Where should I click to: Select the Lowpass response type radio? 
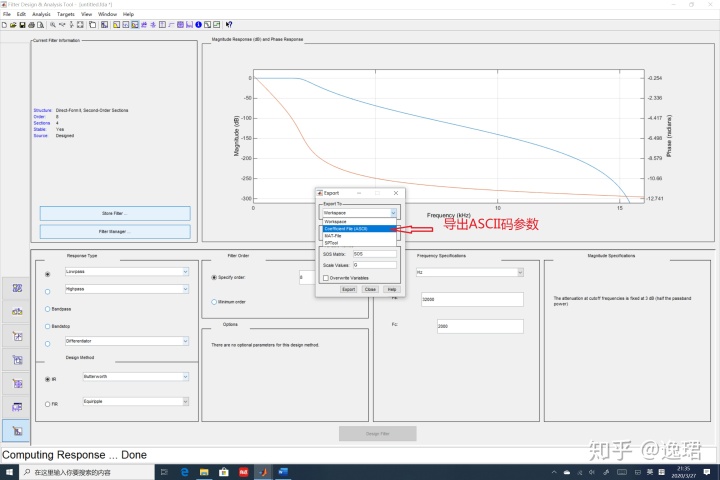tap(47, 274)
